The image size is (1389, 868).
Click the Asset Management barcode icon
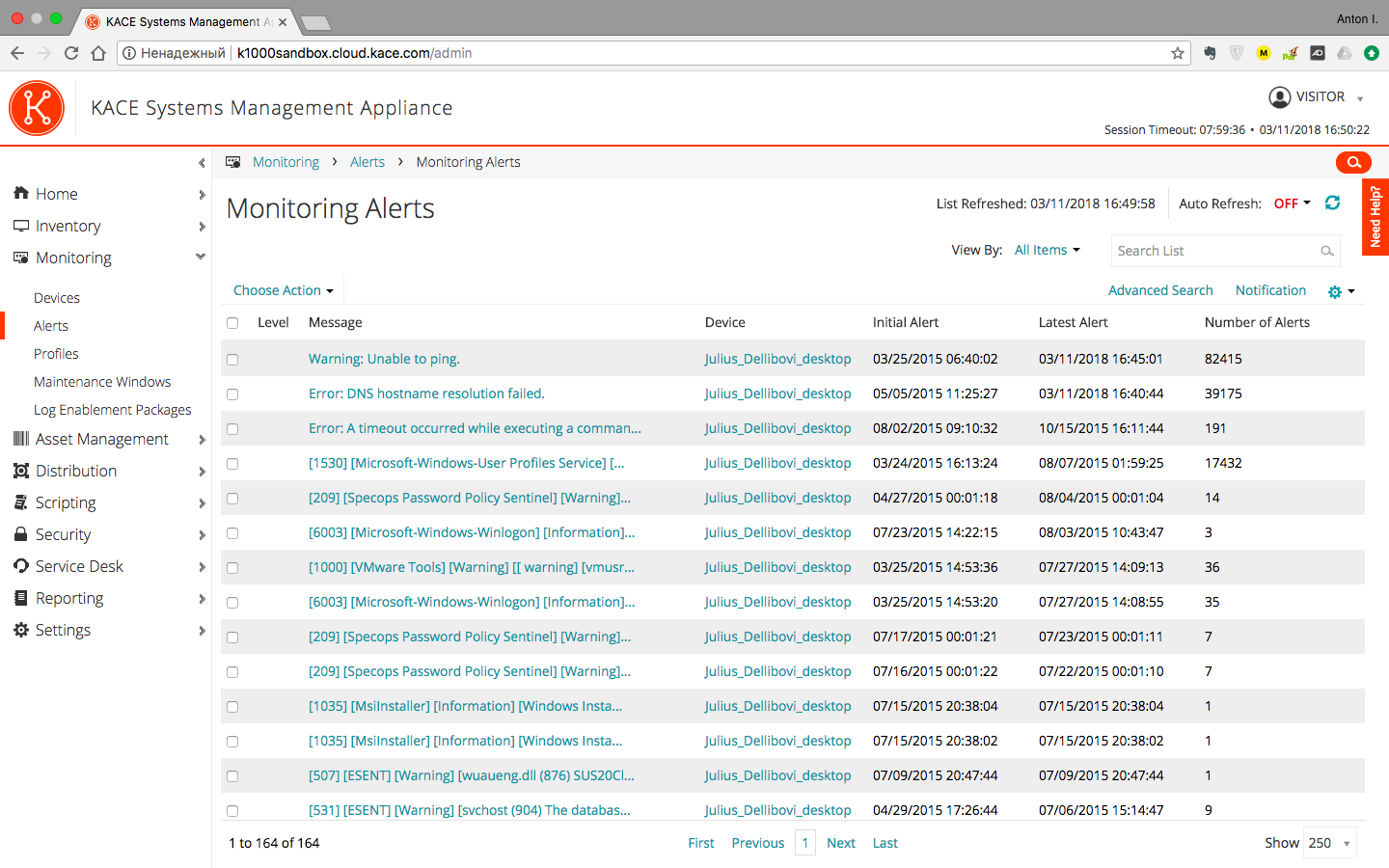(x=21, y=439)
